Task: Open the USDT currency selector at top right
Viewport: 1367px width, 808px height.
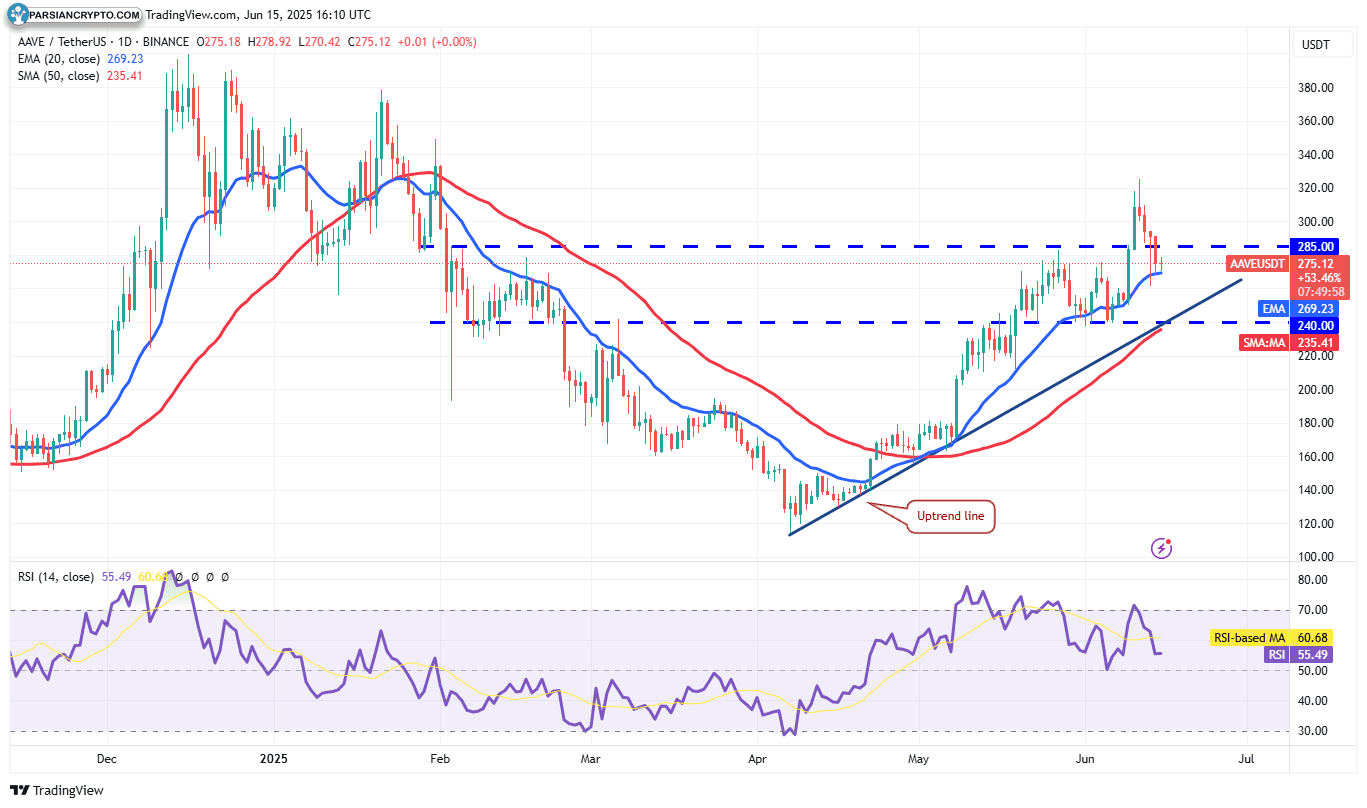Action: pos(1322,44)
